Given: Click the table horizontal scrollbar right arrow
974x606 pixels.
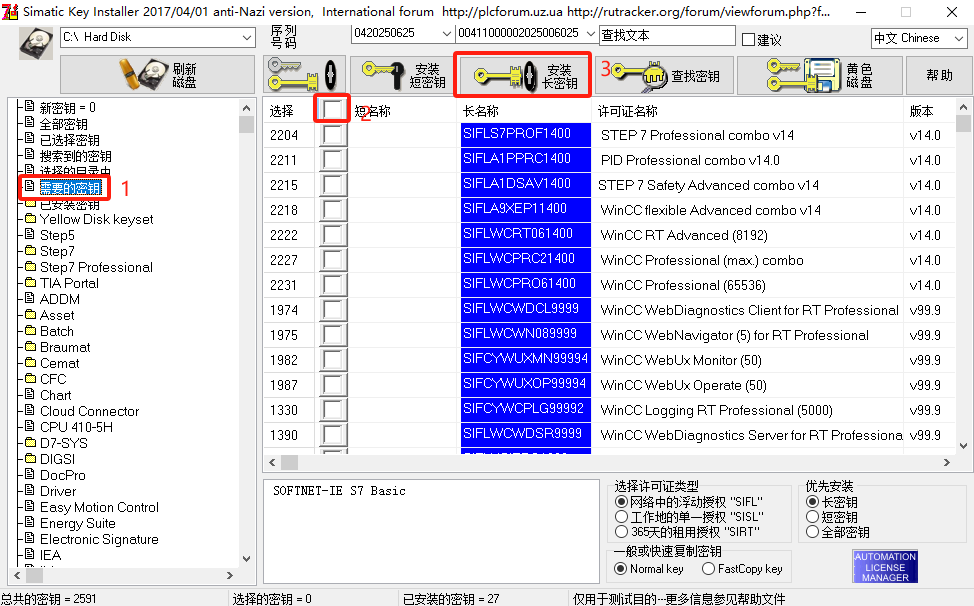Looking at the screenshot, I should (x=947, y=463).
